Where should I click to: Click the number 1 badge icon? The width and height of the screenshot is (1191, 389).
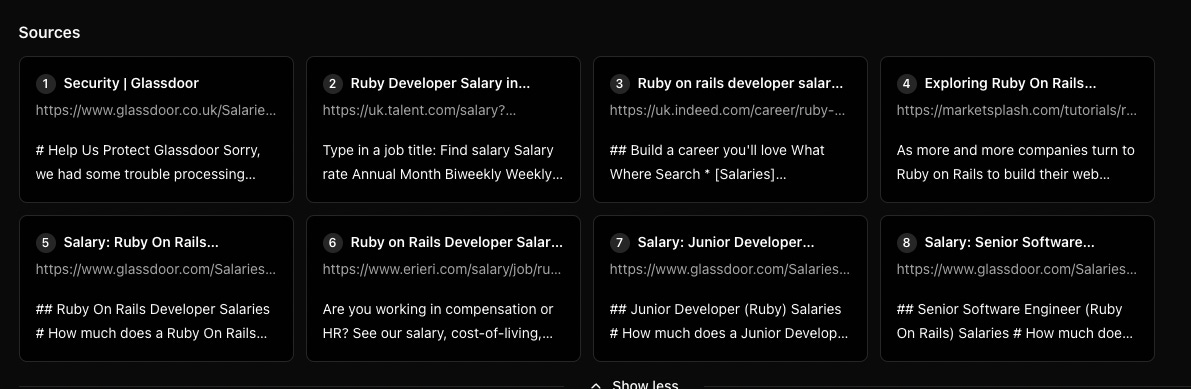[46, 84]
